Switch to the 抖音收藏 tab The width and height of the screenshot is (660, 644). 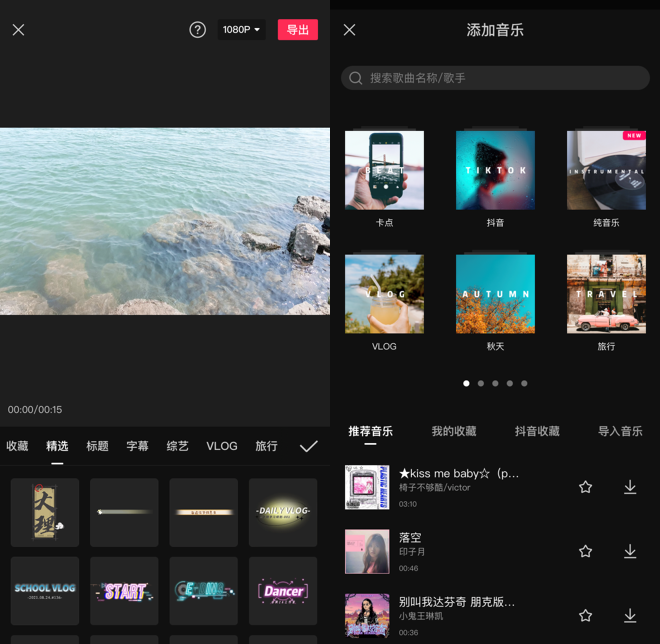[x=537, y=431]
